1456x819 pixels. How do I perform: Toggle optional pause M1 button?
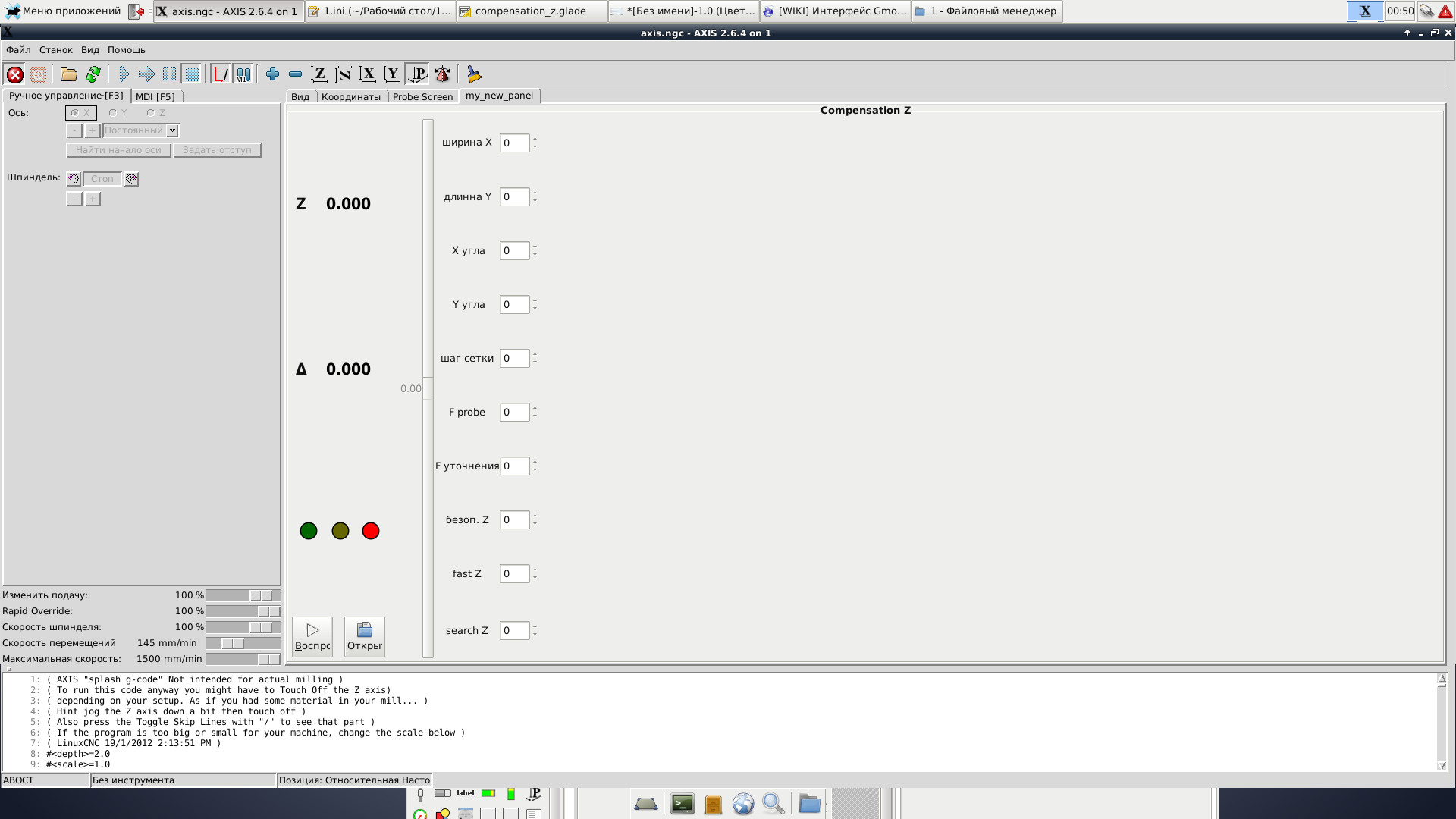[x=243, y=74]
